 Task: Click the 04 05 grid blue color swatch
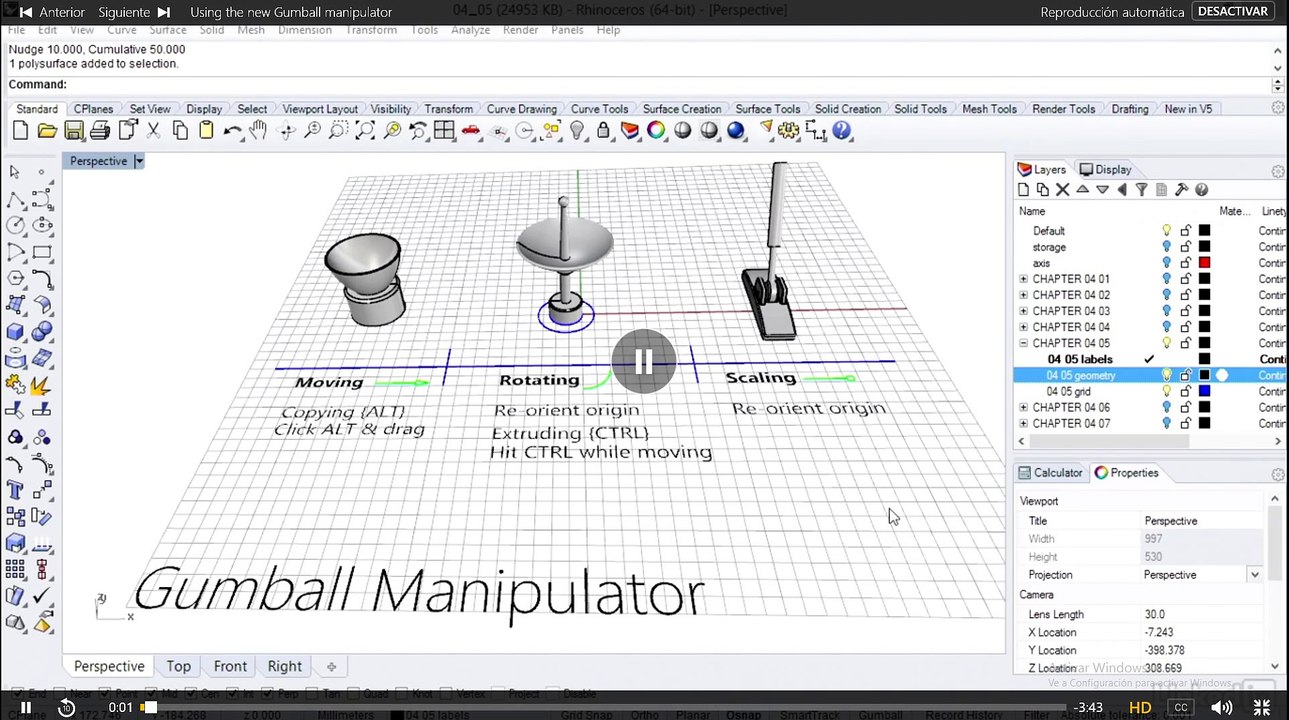tap(1205, 391)
